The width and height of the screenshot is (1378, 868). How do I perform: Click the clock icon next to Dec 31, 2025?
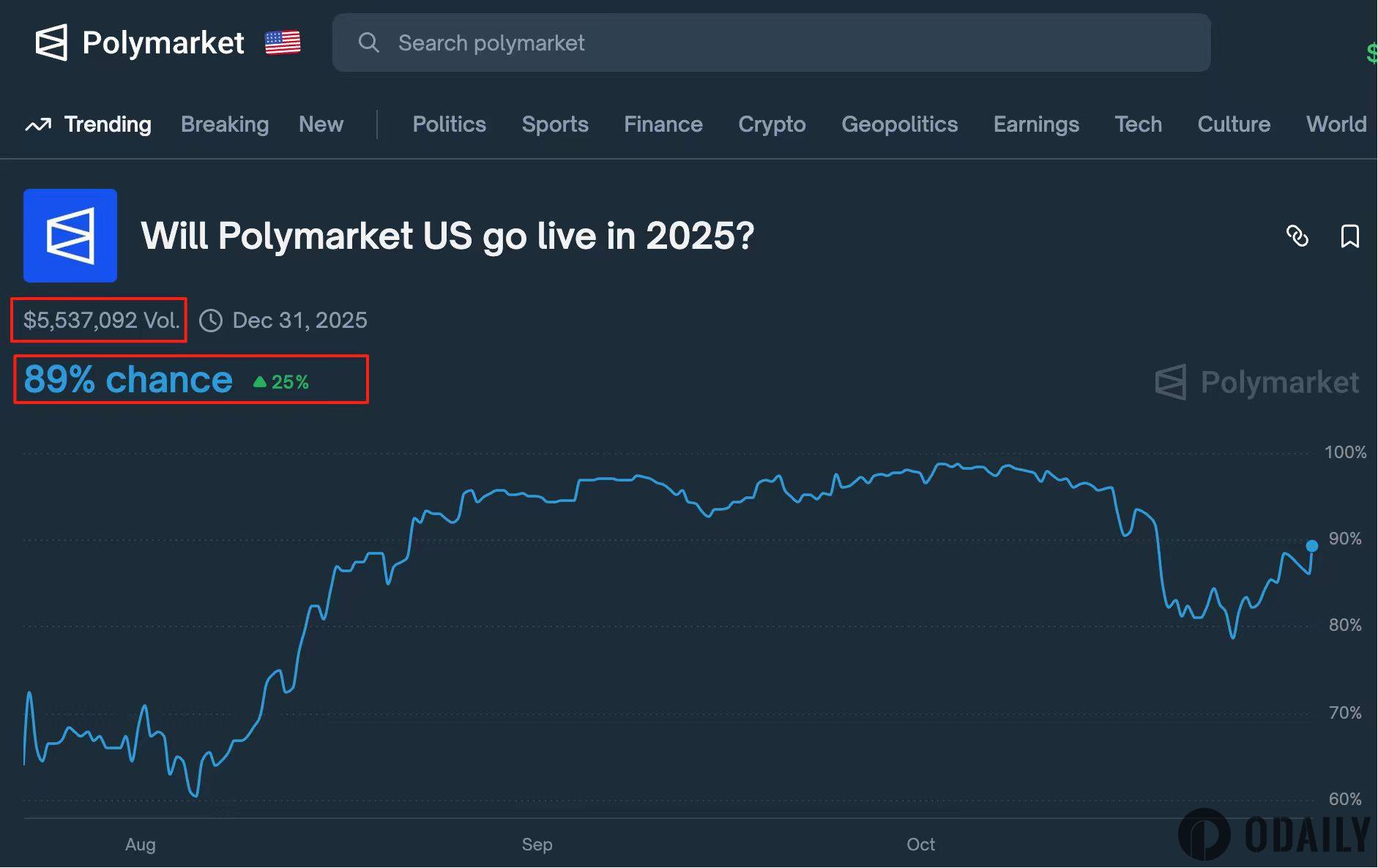(211, 321)
